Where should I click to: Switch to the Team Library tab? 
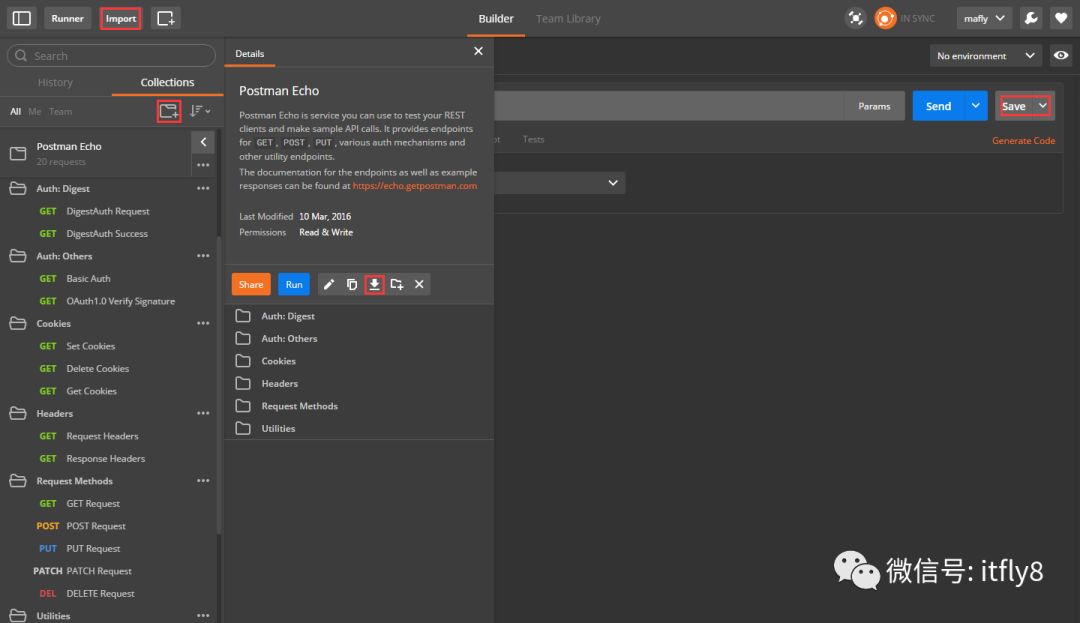click(x=568, y=19)
